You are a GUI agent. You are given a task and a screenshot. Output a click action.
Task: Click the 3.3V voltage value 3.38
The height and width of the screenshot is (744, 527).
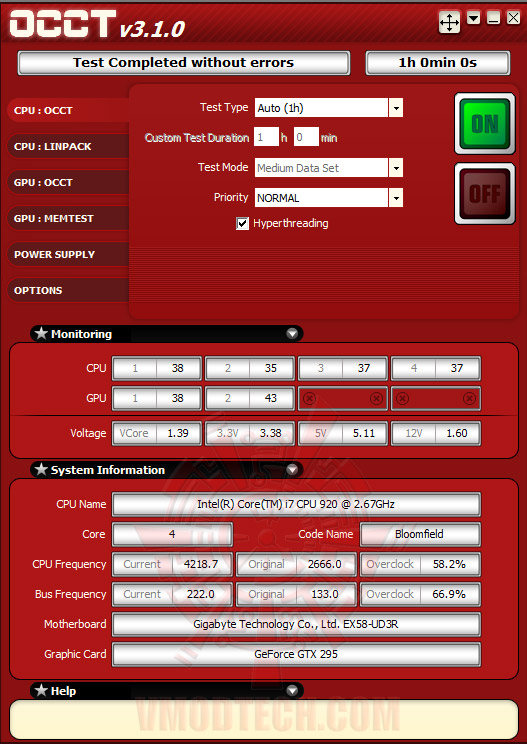tap(271, 433)
